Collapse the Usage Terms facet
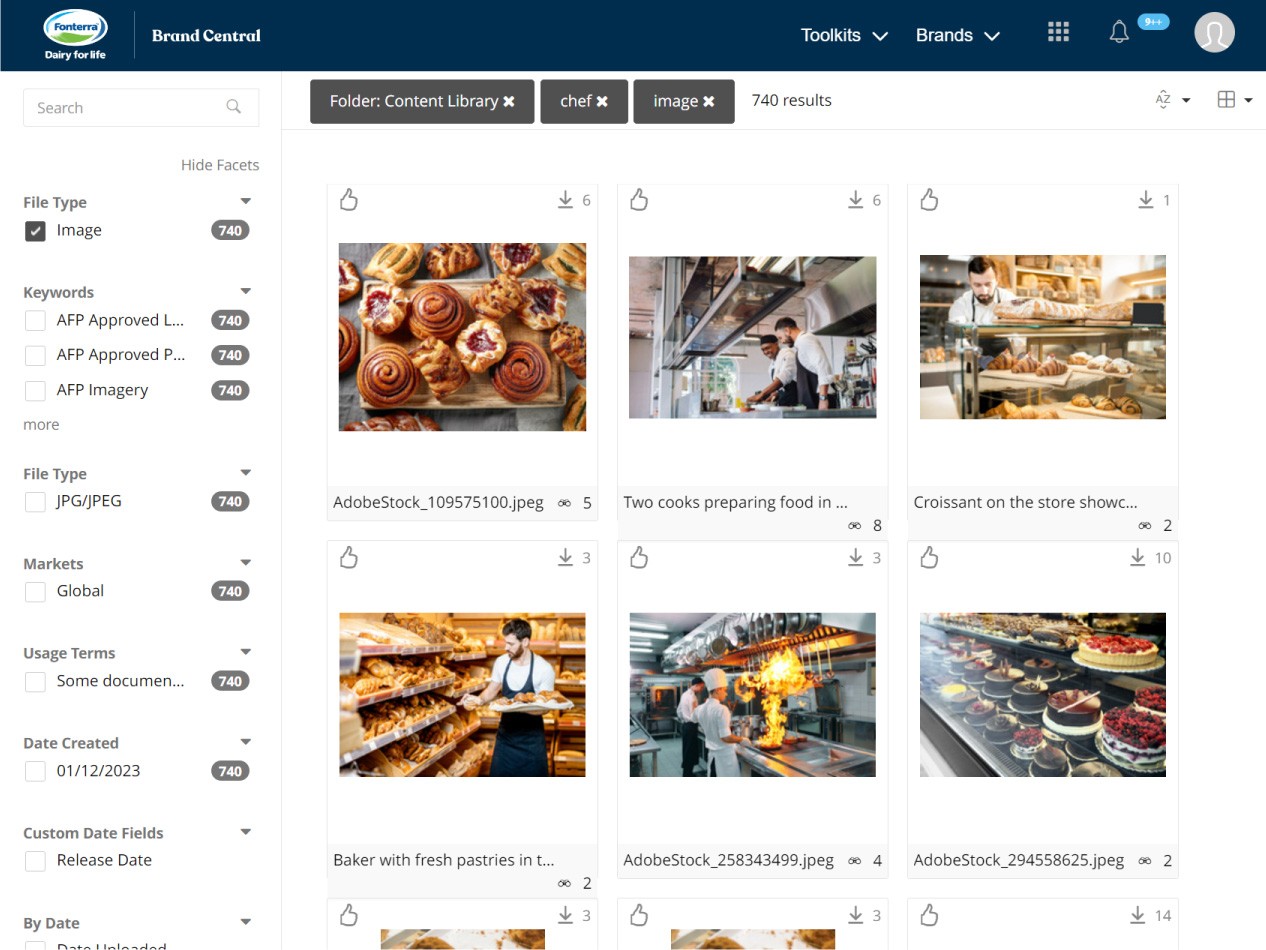 (246, 652)
